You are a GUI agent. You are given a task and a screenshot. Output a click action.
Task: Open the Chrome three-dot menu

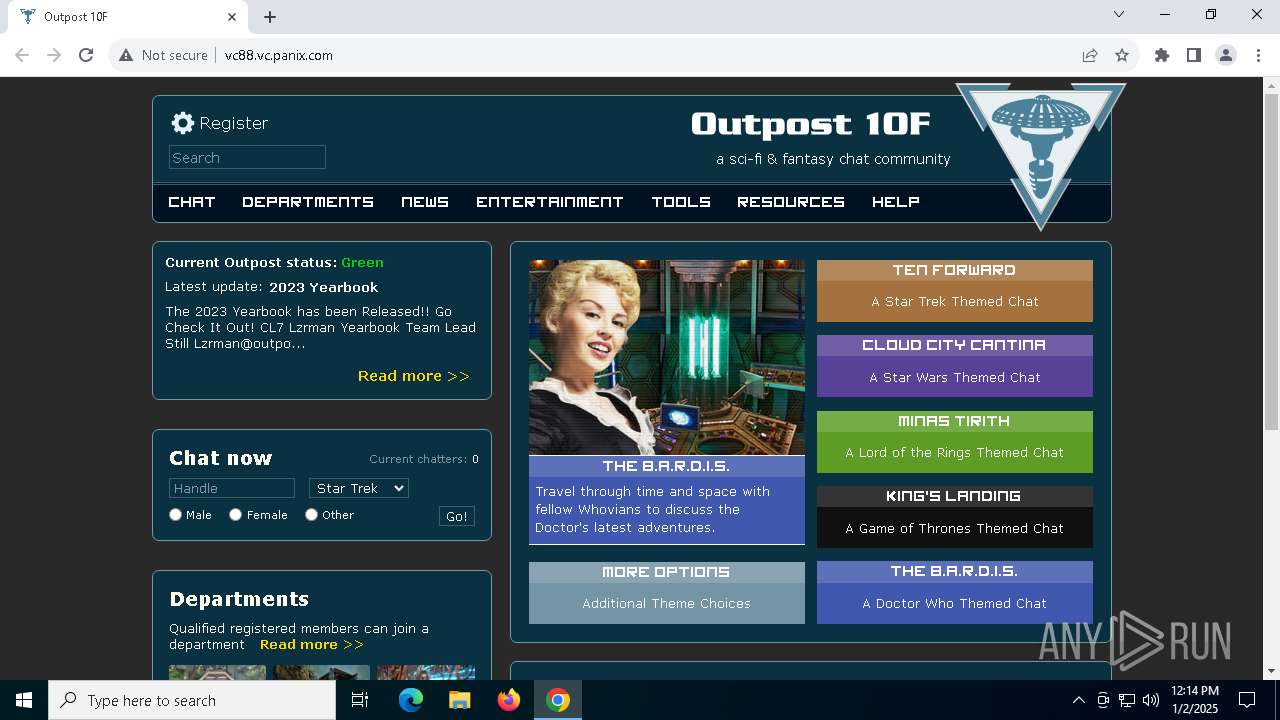point(1258,55)
